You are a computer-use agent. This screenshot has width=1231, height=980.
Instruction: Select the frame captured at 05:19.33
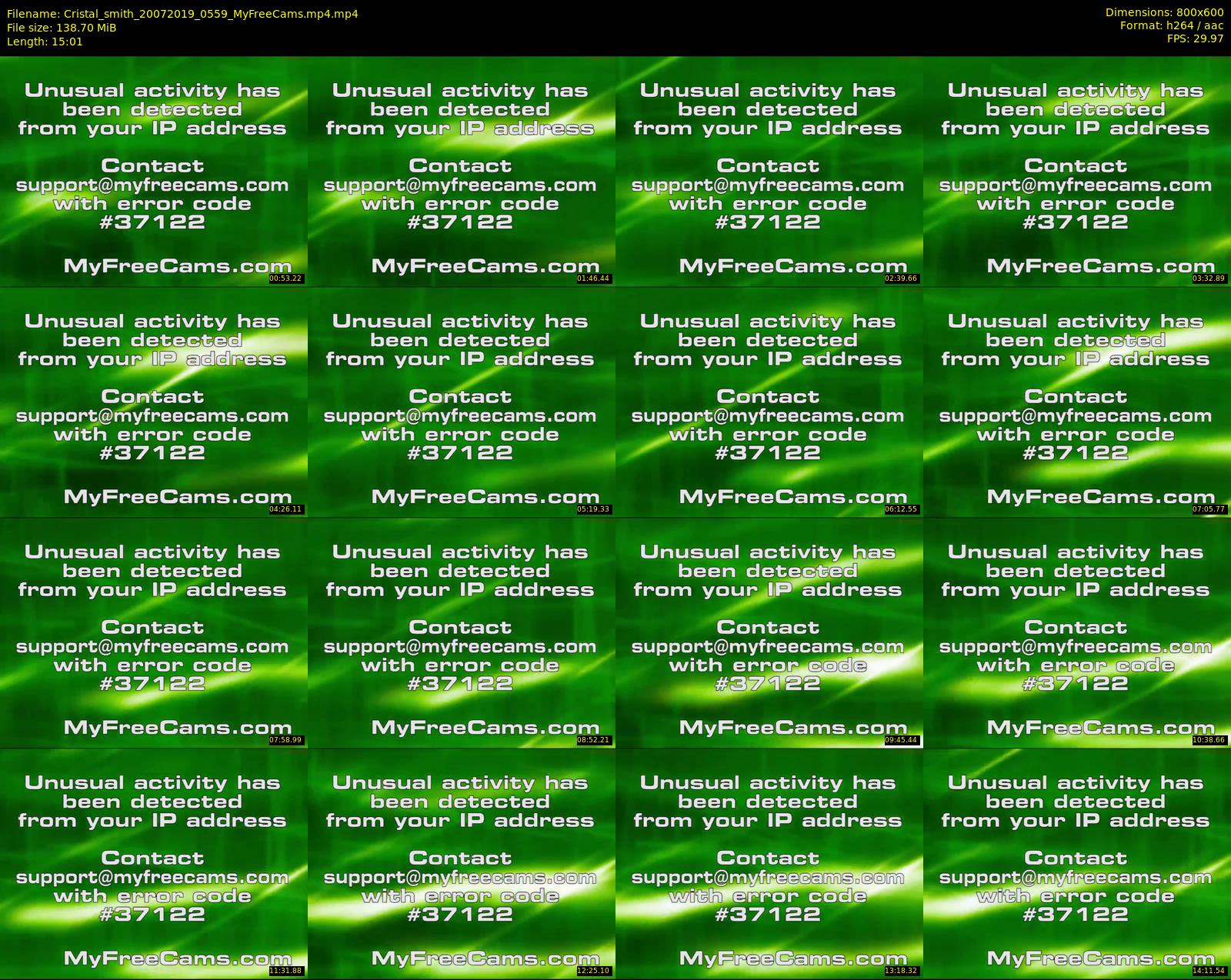(461, 402)
